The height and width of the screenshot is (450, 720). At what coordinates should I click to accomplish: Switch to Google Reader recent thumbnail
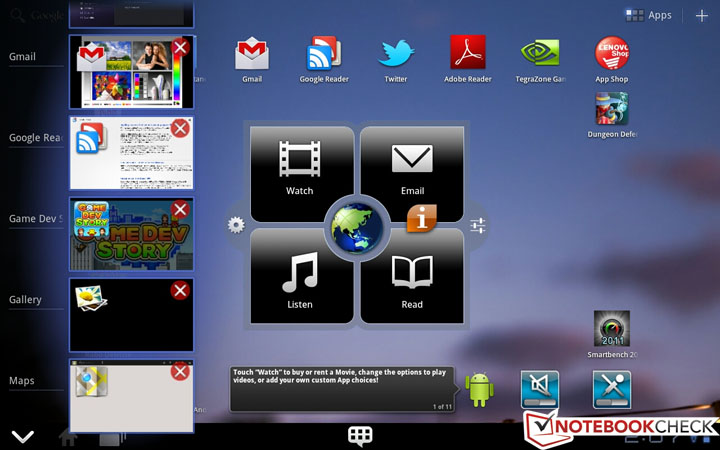pos(131,153)
